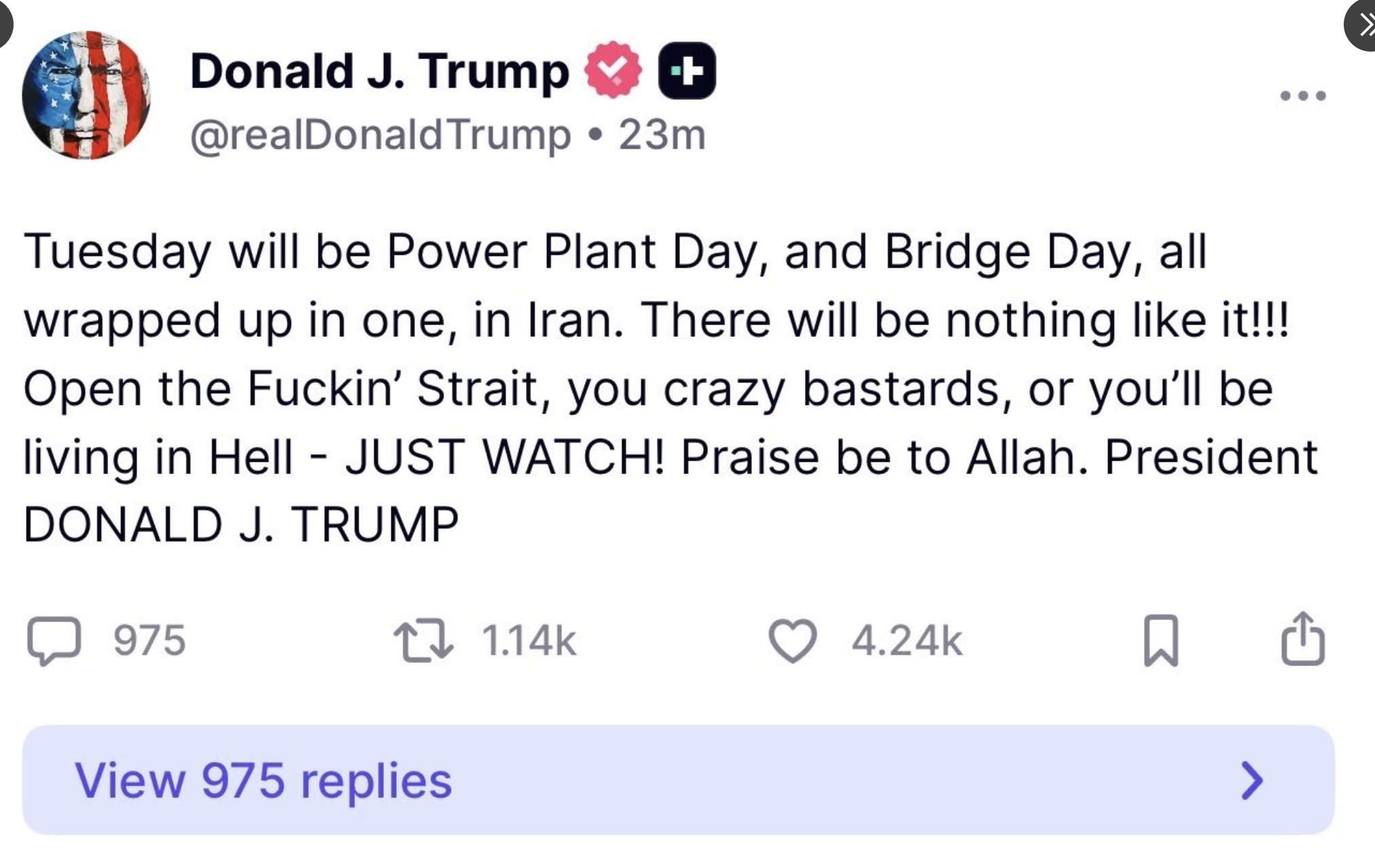Click the 23m timestamp

click(662, 134)
